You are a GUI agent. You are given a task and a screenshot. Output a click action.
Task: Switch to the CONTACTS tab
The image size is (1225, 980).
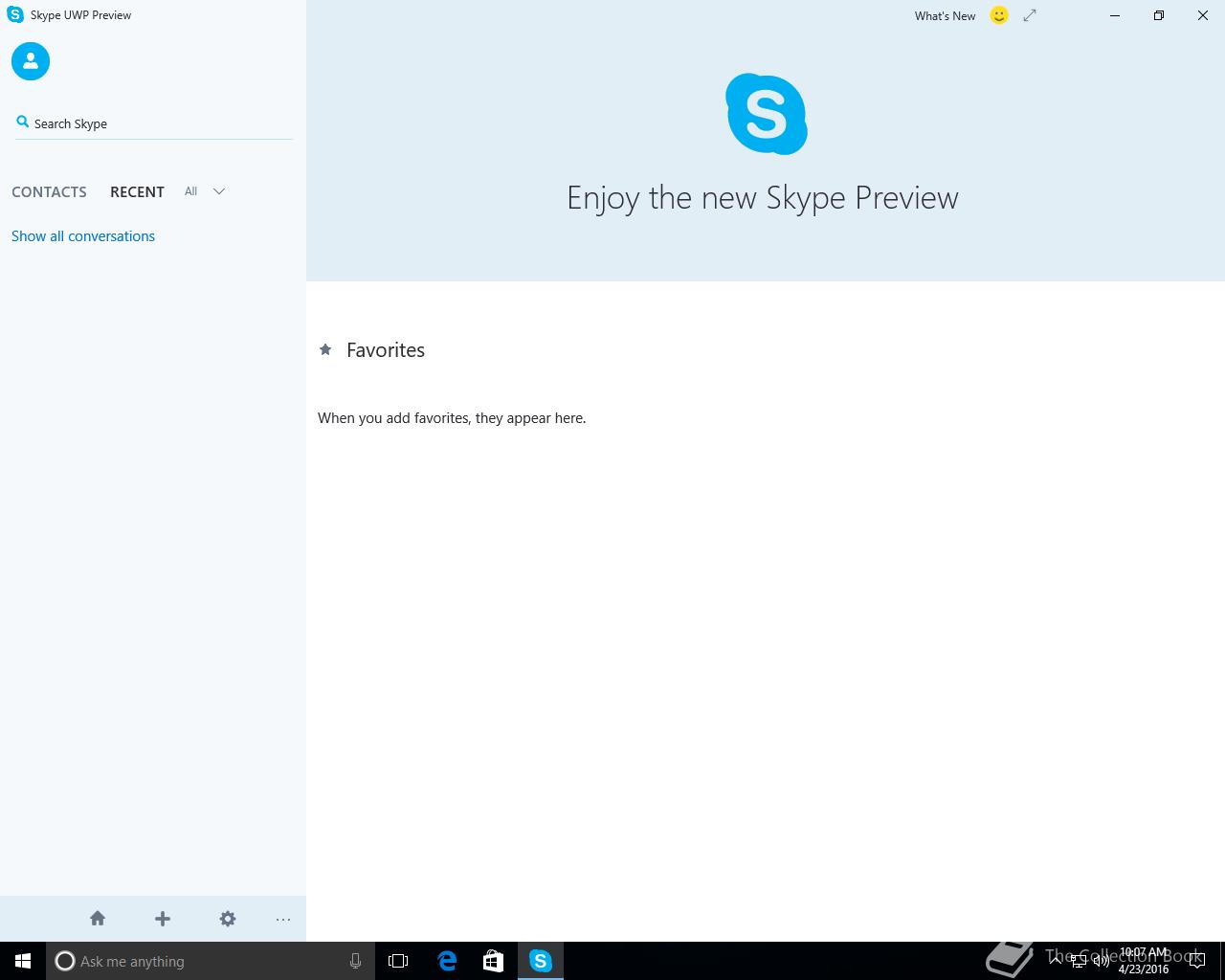tap(49, 191)
